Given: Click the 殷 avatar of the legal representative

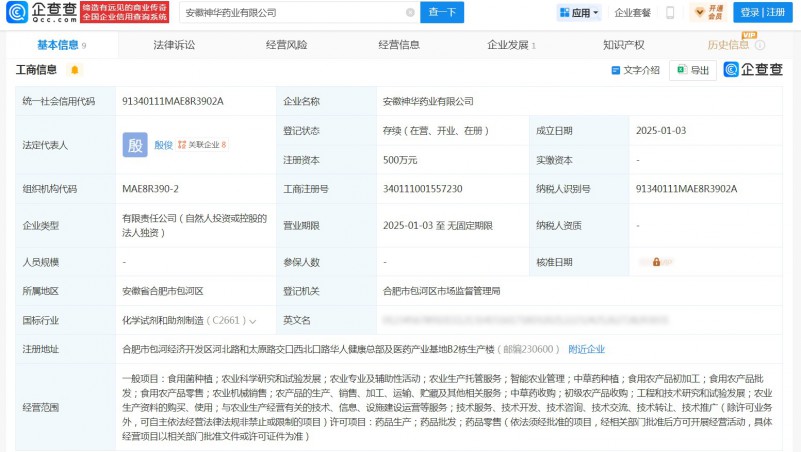Looking at the screenshot, I should [x=135, y=145].
